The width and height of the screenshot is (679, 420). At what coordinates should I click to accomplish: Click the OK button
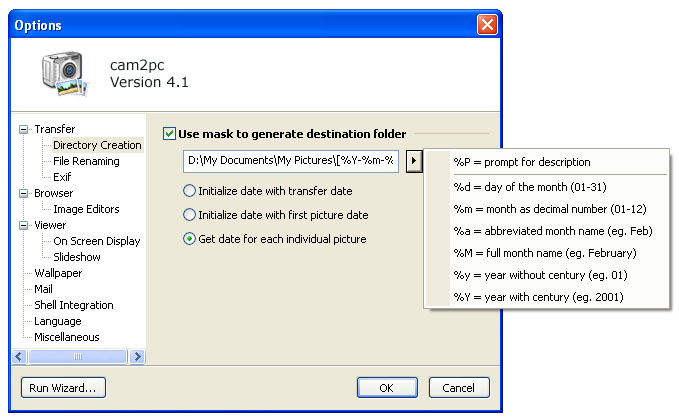[x=387, y=388]
